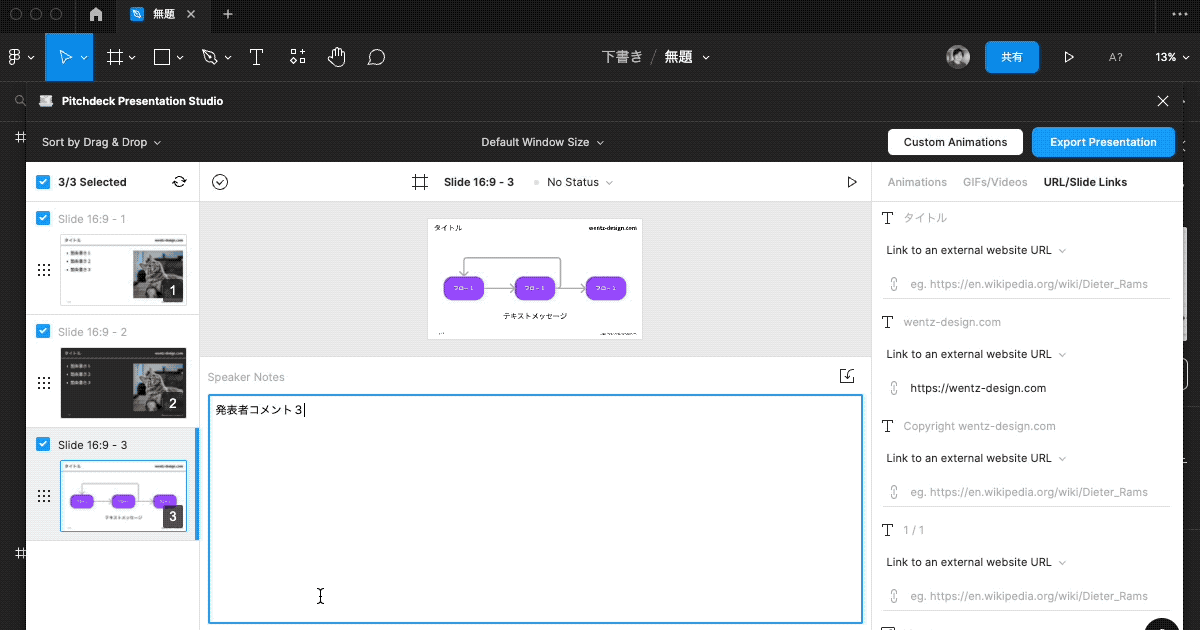This screenshot has width=1200, height=630.
Task: Uncheck Slide 16:9 - 2 checkbox
Action: pos(42,331)
